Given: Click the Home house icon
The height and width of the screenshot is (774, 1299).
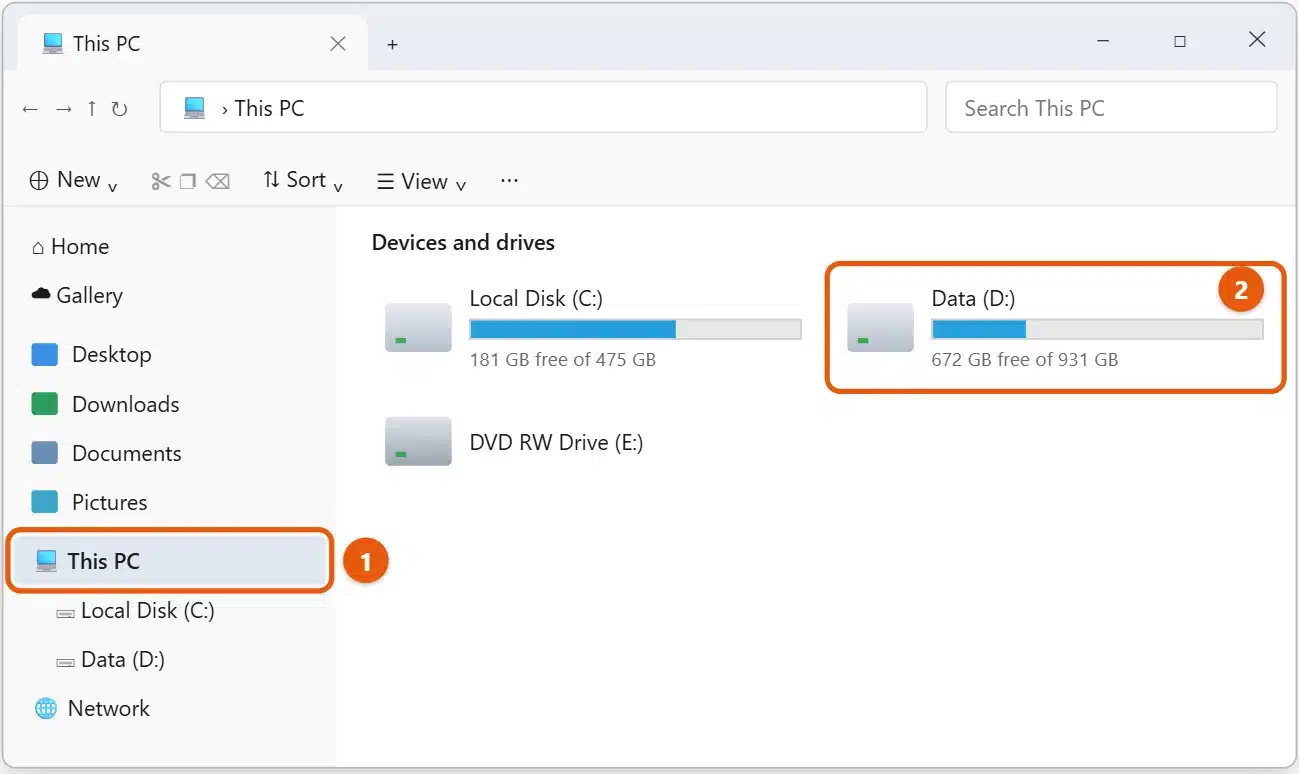Looking at the screenshot, I should pyautogui.click(x=38, y=247).
